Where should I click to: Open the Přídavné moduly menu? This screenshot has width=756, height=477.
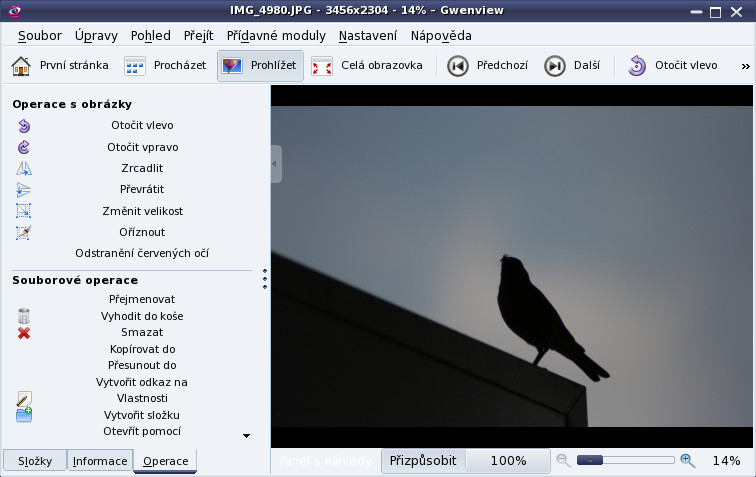point(276,36)
